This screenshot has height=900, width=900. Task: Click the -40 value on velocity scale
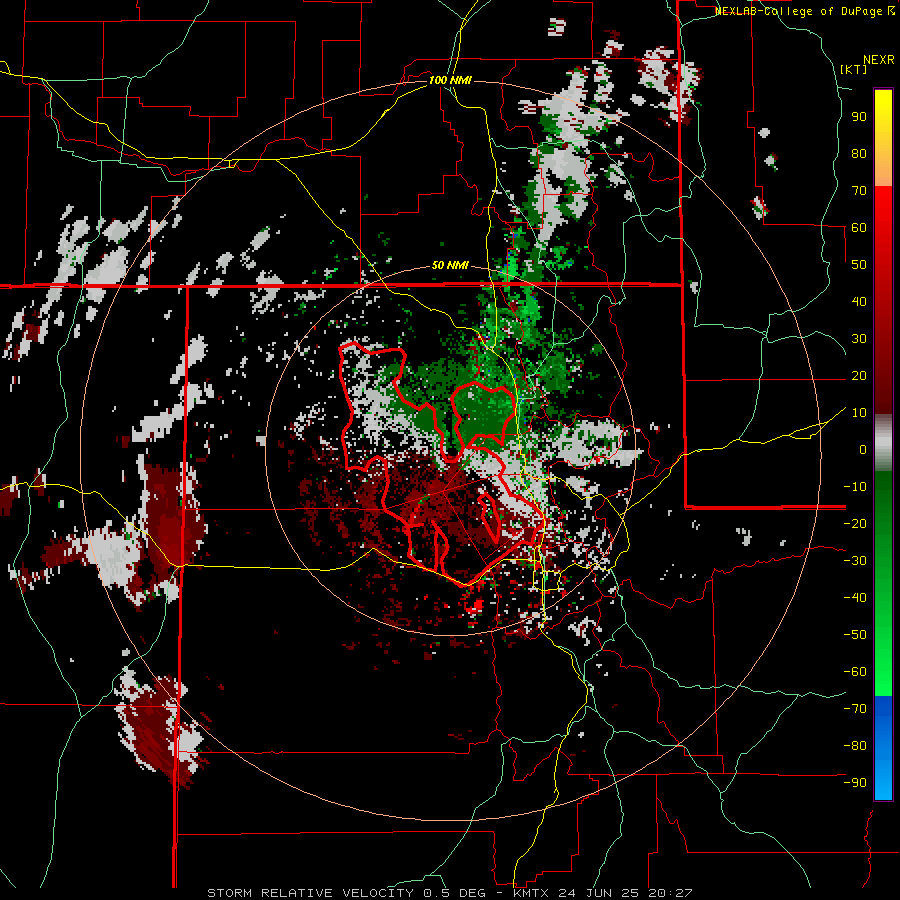point(855,598)
